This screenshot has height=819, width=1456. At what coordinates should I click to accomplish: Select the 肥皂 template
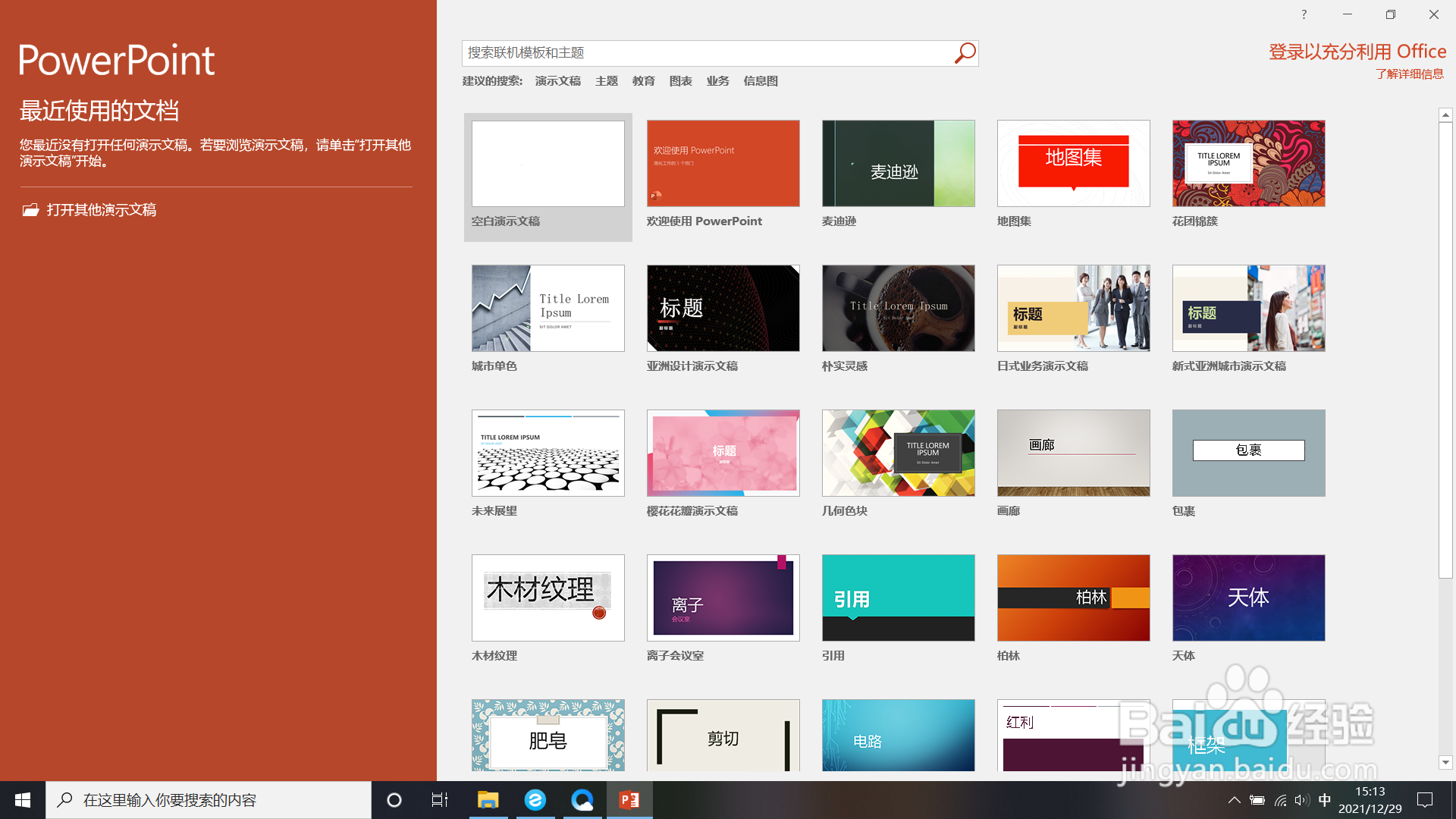[x=548, y=735]
